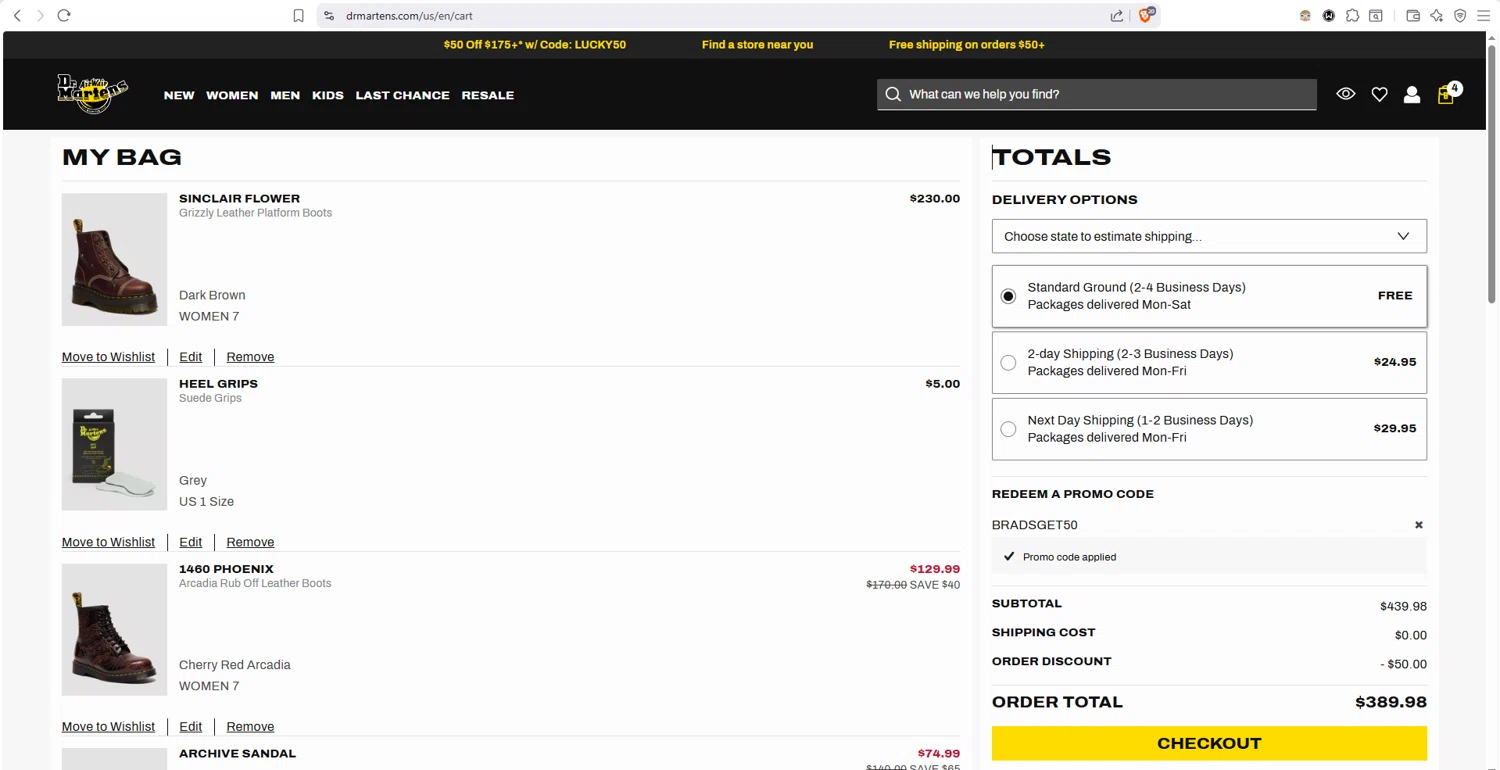Open the LAST CHANCE menu

(402, 95)
